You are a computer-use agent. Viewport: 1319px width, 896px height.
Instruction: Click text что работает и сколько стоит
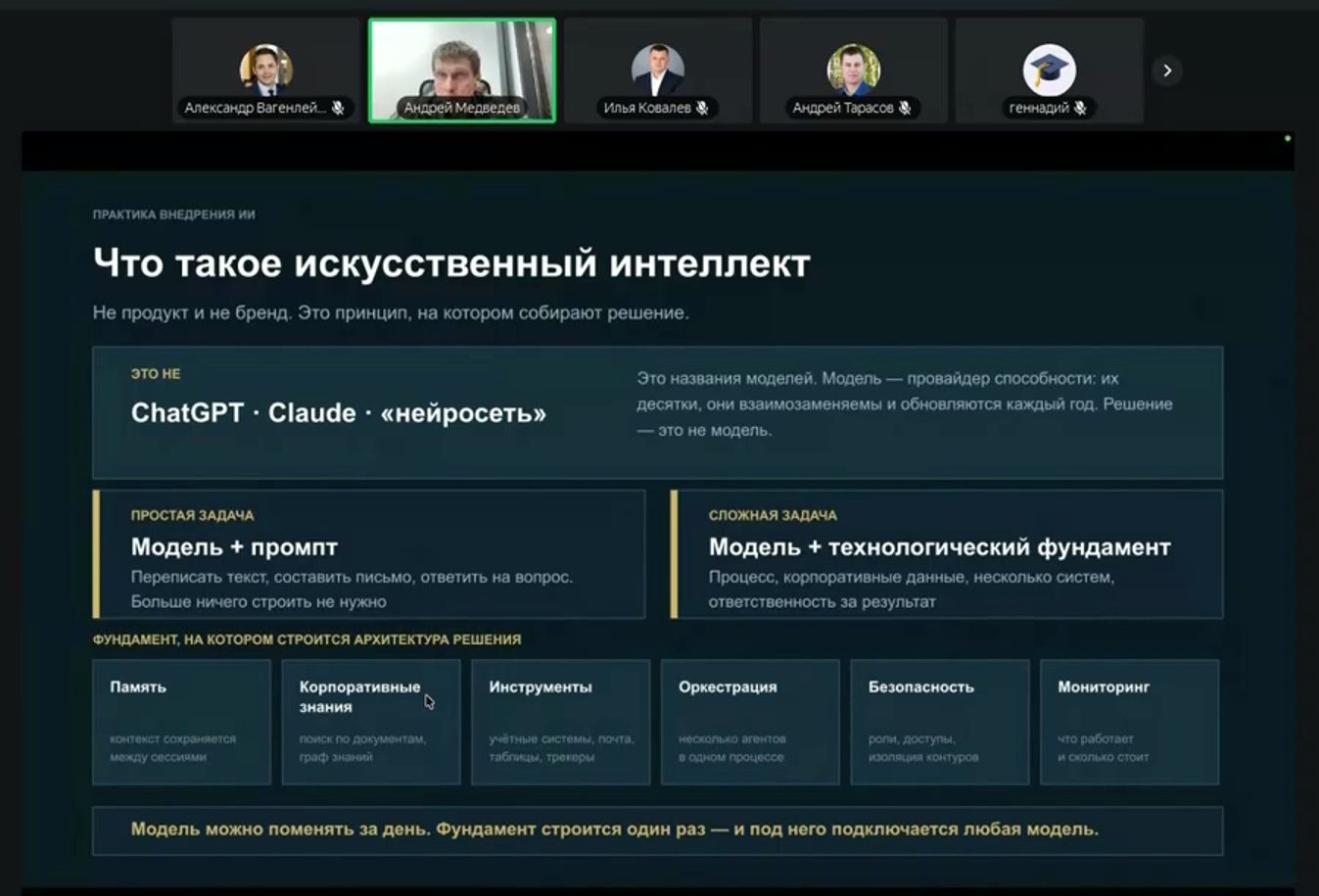(1103, 748)
